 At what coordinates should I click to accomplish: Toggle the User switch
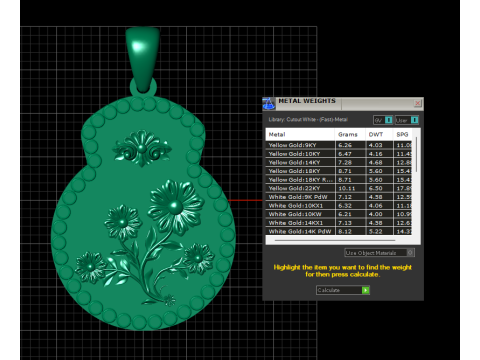tap(407, 120)
